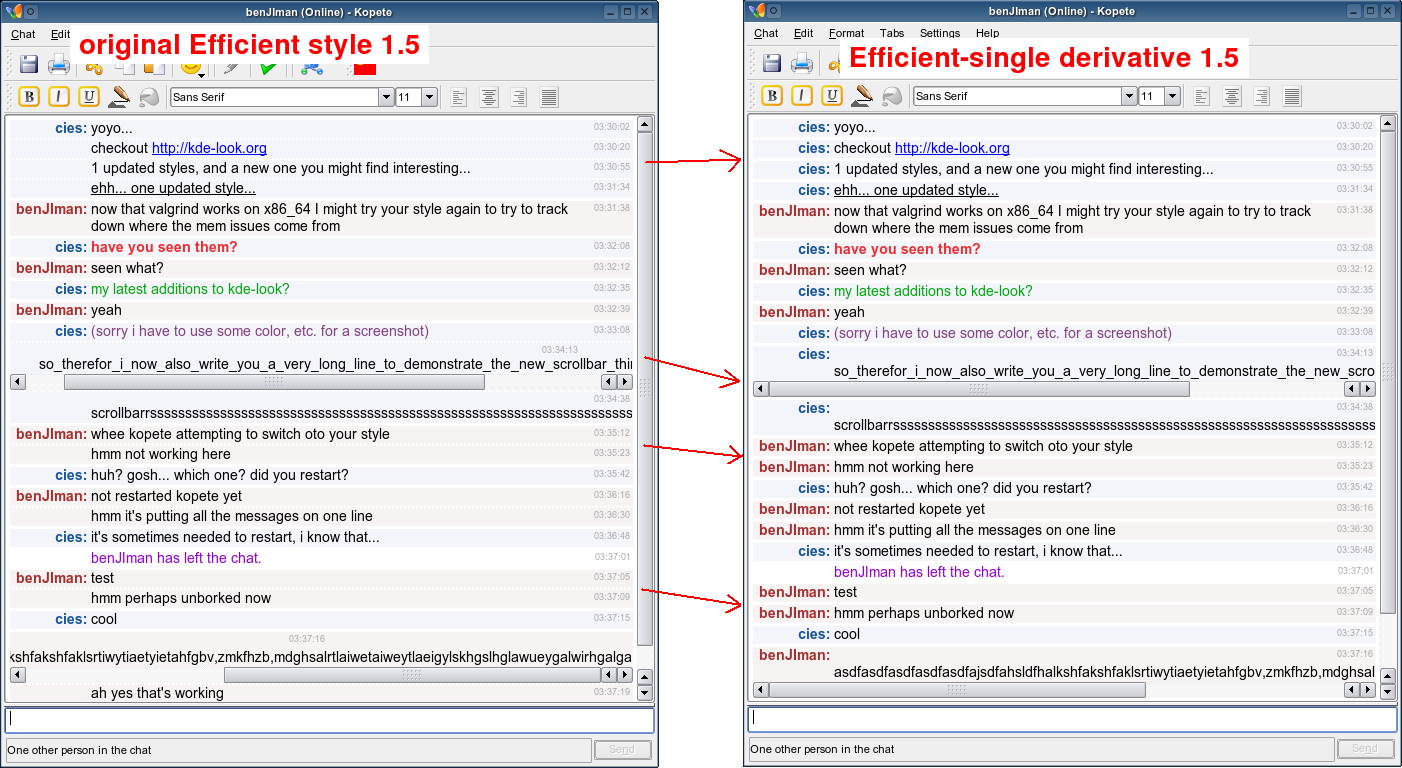Pick background color bucket icon in left window
Screen dimensions: 1402x768
[x=149, y=97]
